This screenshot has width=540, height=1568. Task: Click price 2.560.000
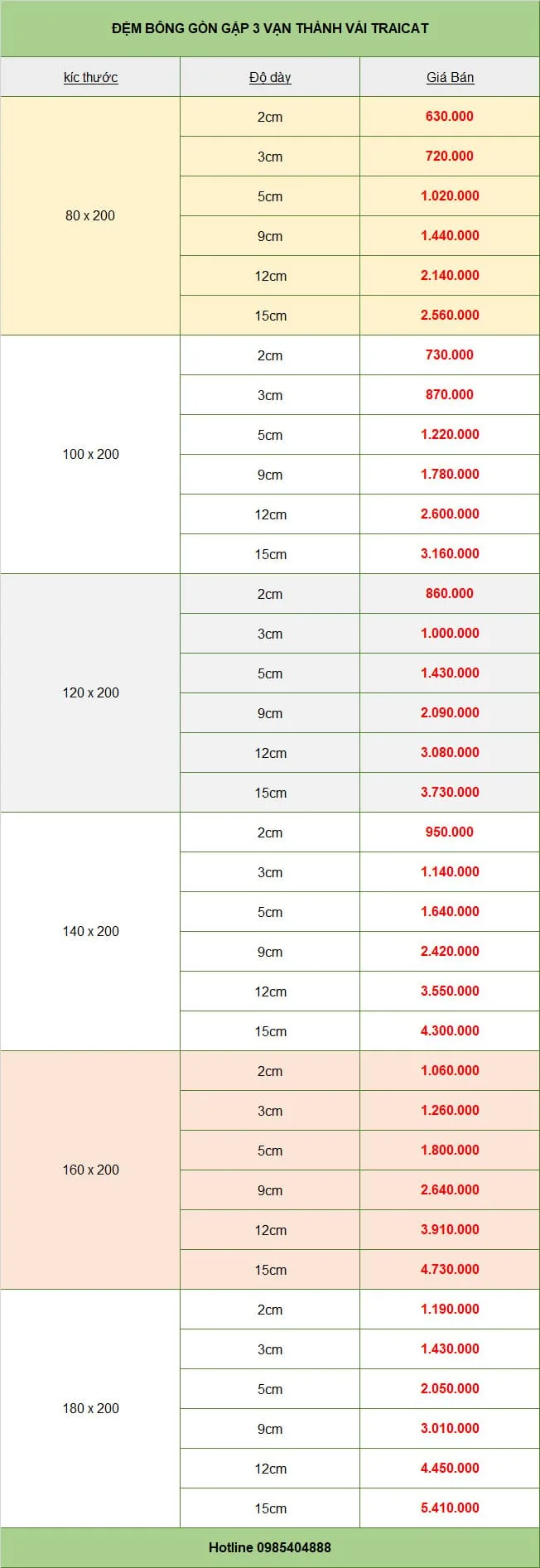click(450, 315)
